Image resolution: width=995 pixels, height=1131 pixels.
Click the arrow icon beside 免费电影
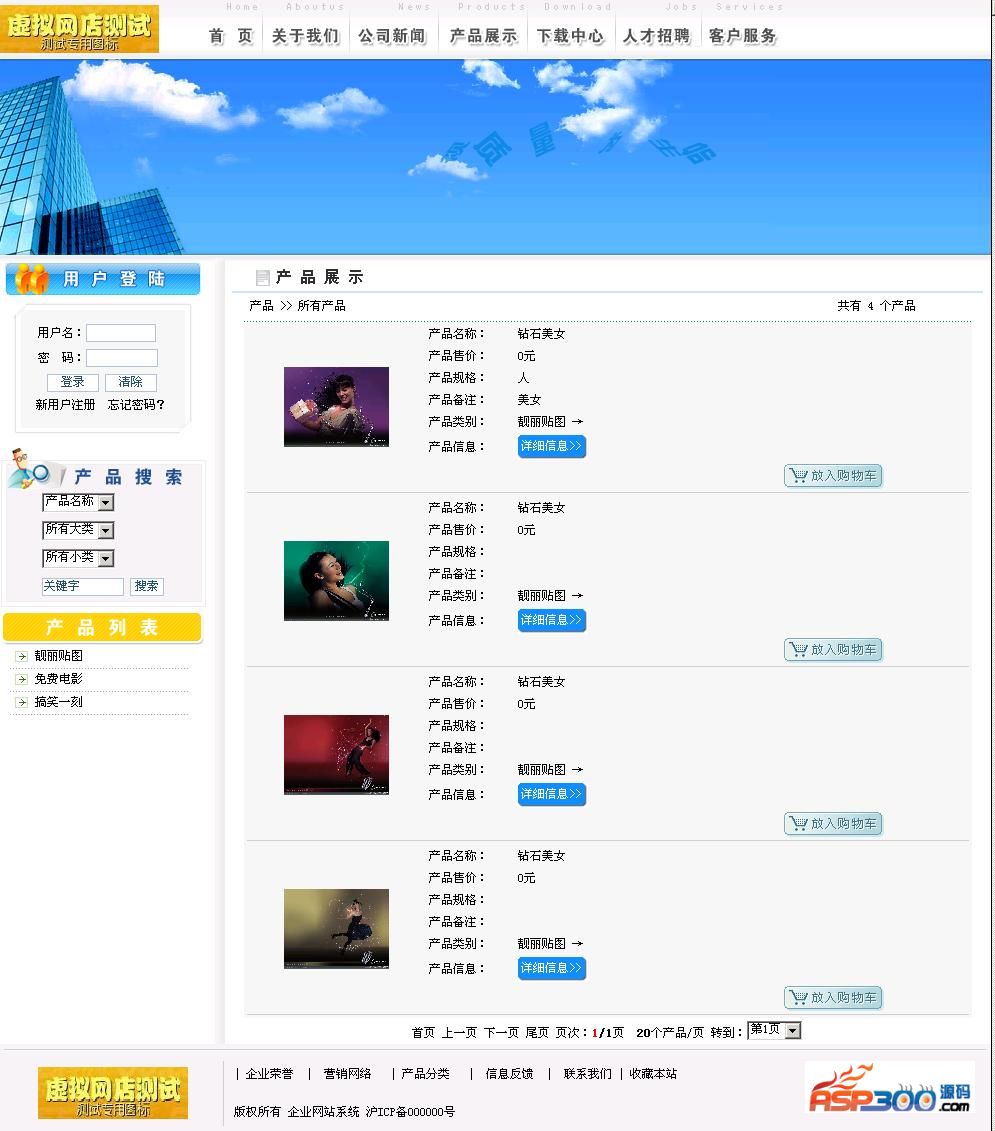(22, 679)
